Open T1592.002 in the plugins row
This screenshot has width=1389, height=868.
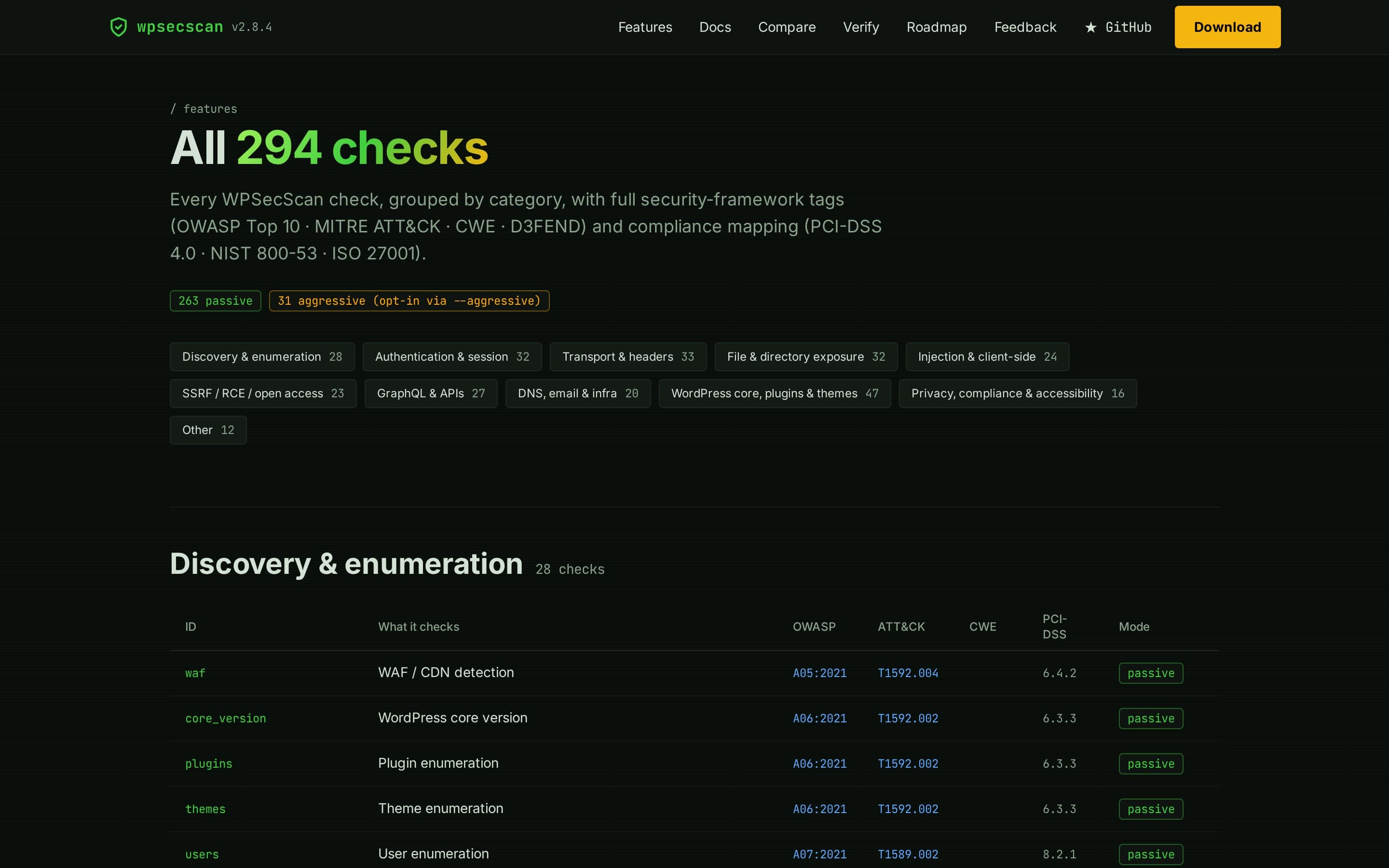point(908,763)
